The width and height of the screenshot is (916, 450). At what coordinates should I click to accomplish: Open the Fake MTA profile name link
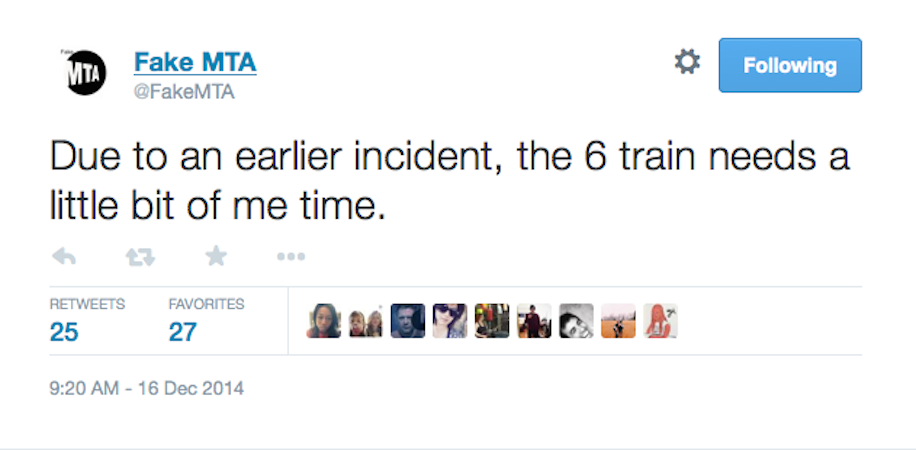click(195, 62)
